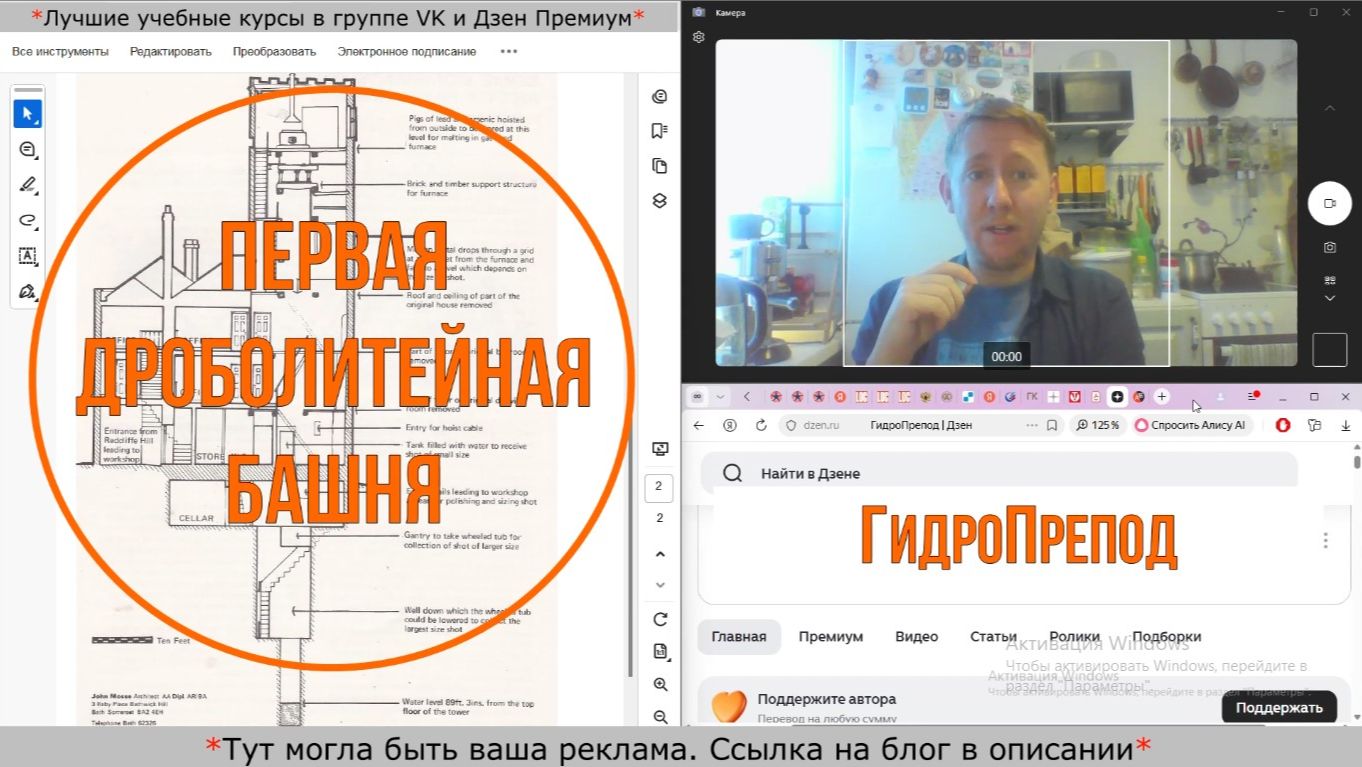Image resolution: width=1362 pixels, height=767 pixels.
Task: Pick the highlighter pen tool
Action: pos(28,185)
